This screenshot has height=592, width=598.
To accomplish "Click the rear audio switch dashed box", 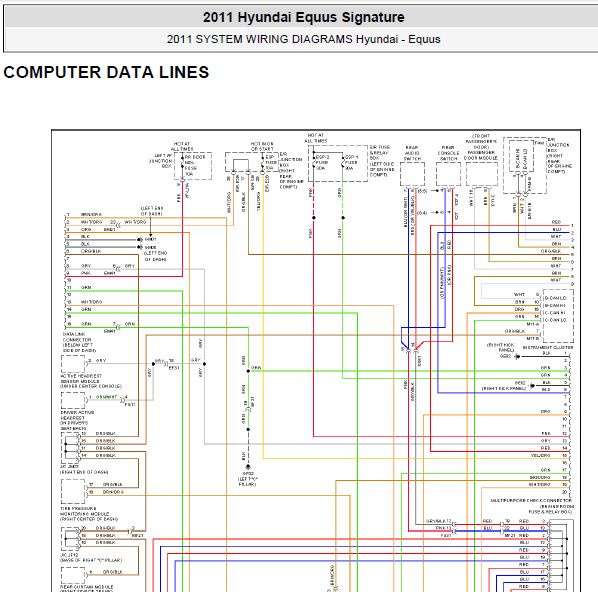I will pyautogui.click(x=412, y=174).
